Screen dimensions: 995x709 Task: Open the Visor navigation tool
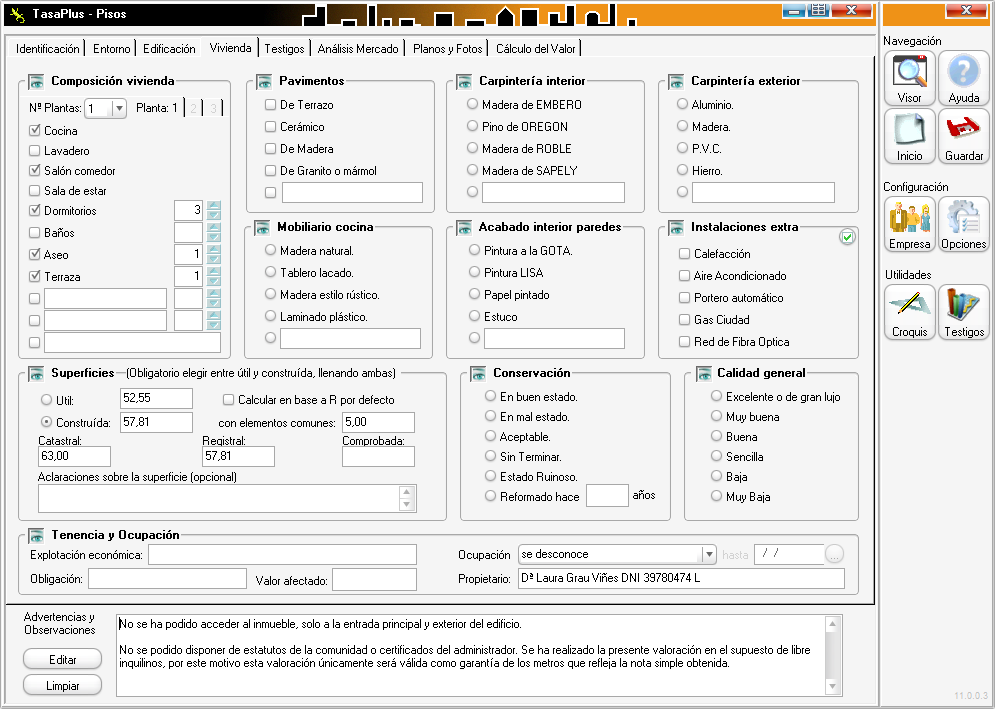click(909, 78)
